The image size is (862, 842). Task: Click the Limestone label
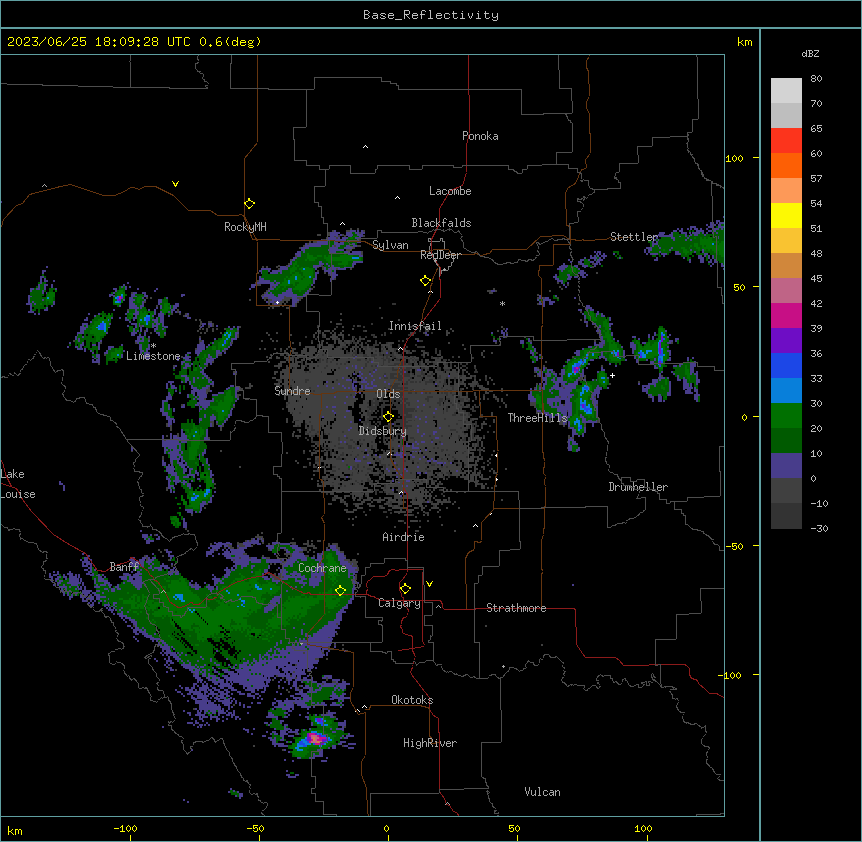click(153, 356)
